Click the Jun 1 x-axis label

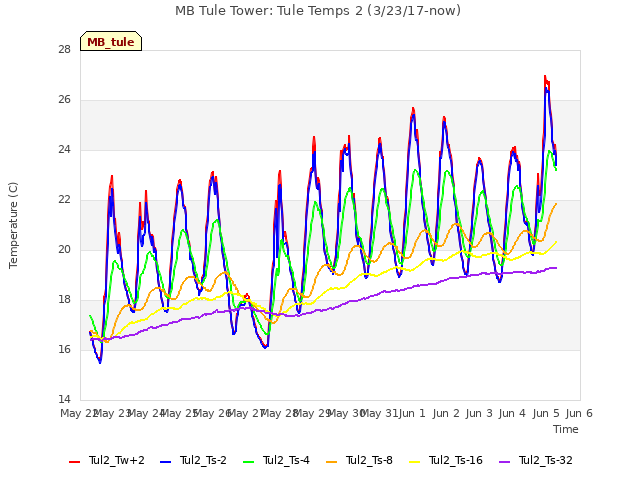coord(412,413)
